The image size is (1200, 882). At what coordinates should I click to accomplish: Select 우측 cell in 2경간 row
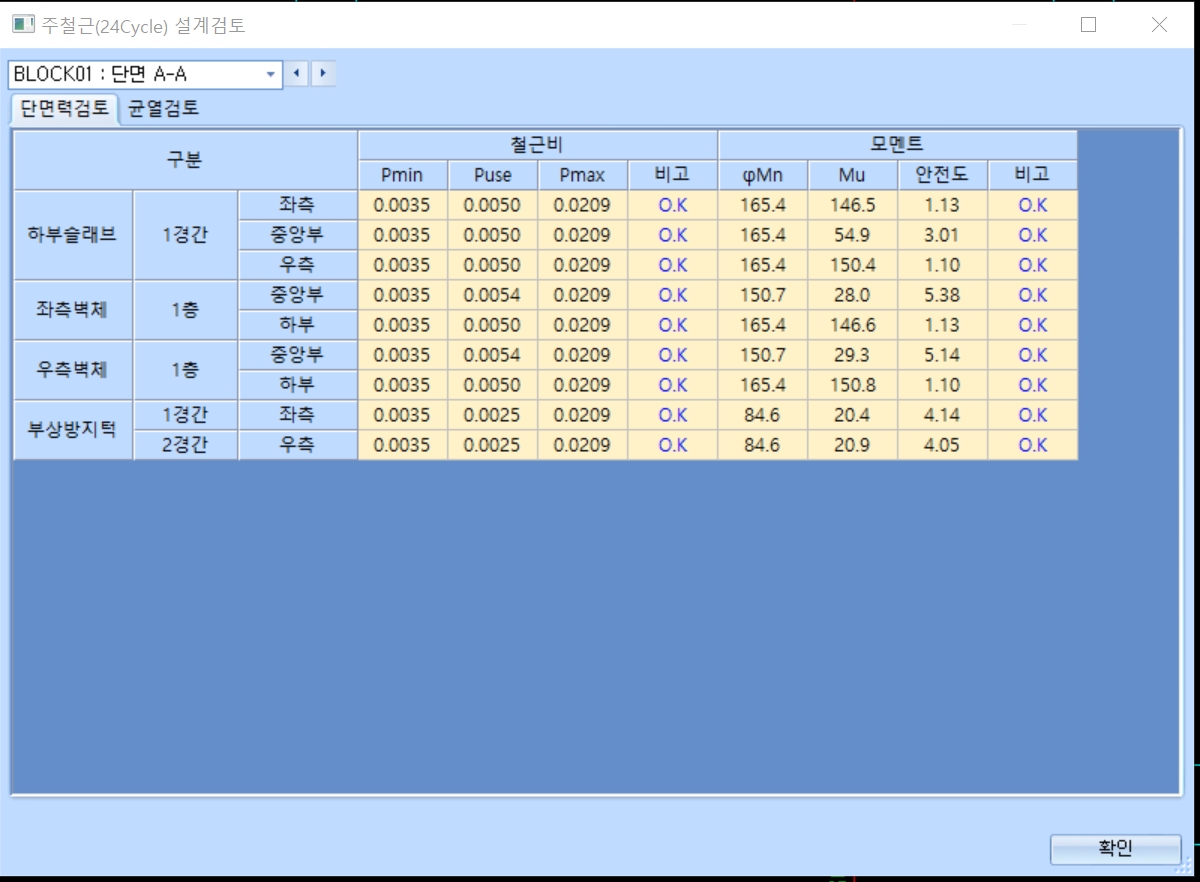pos(298,445)
